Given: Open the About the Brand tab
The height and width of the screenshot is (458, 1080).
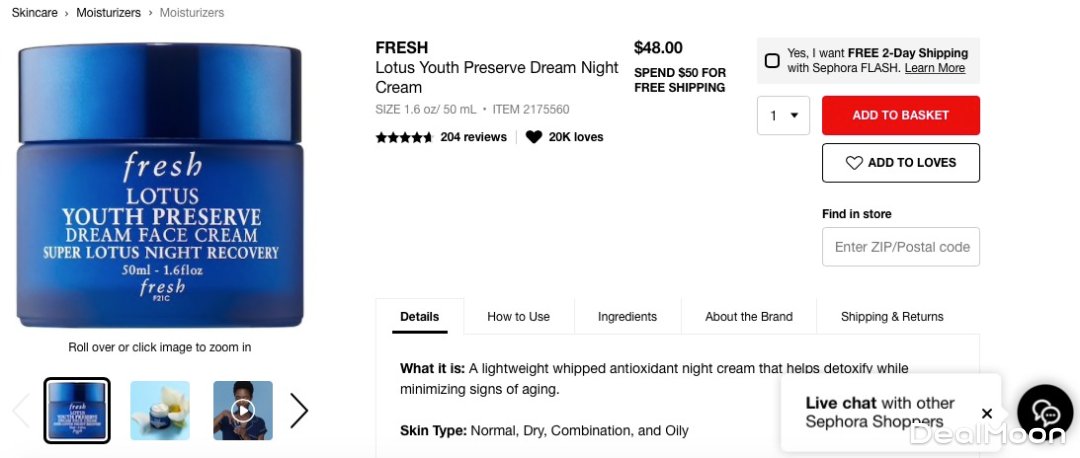Looking at the screenshot, I should [748, 316].
